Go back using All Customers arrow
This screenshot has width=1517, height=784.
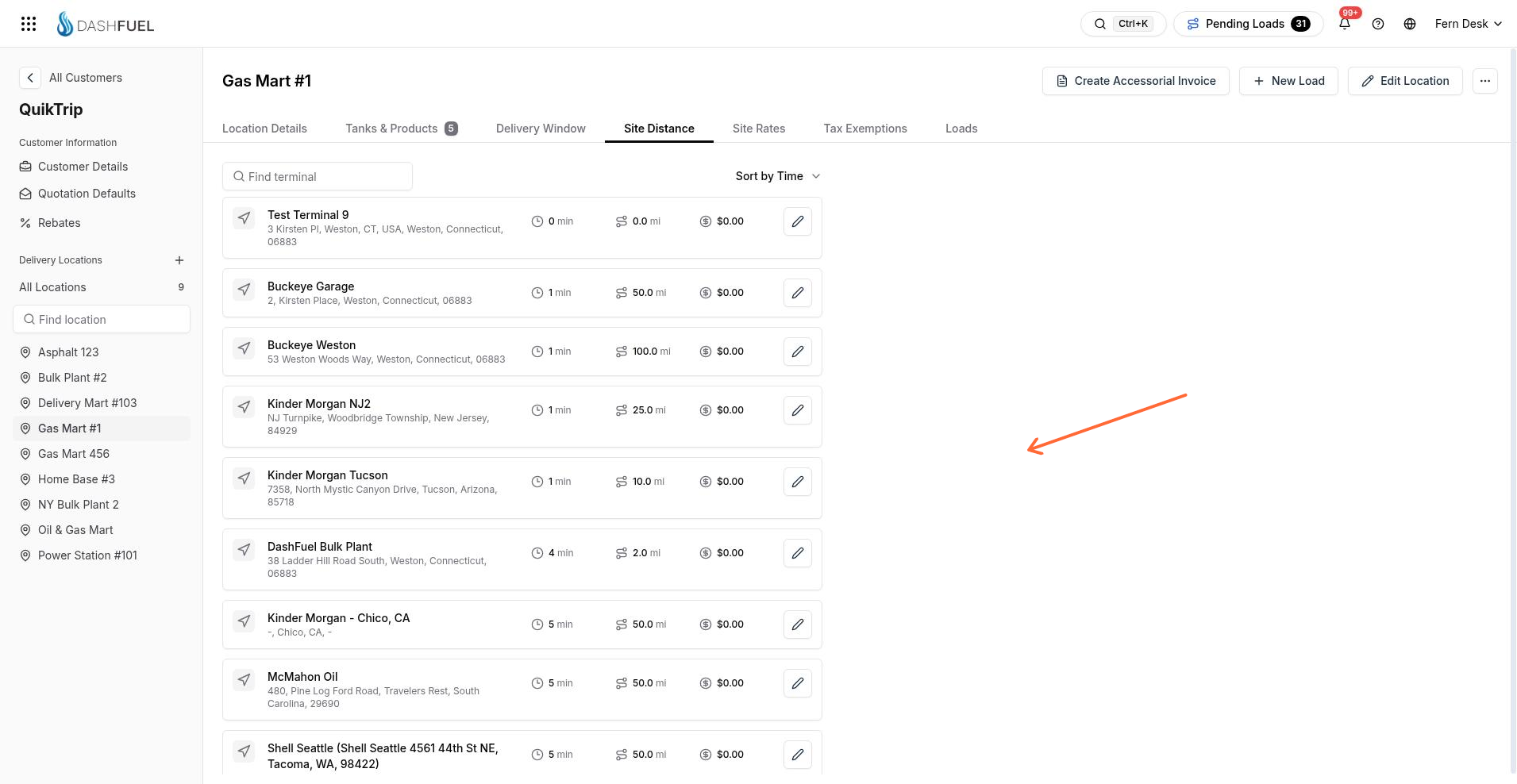30,78
